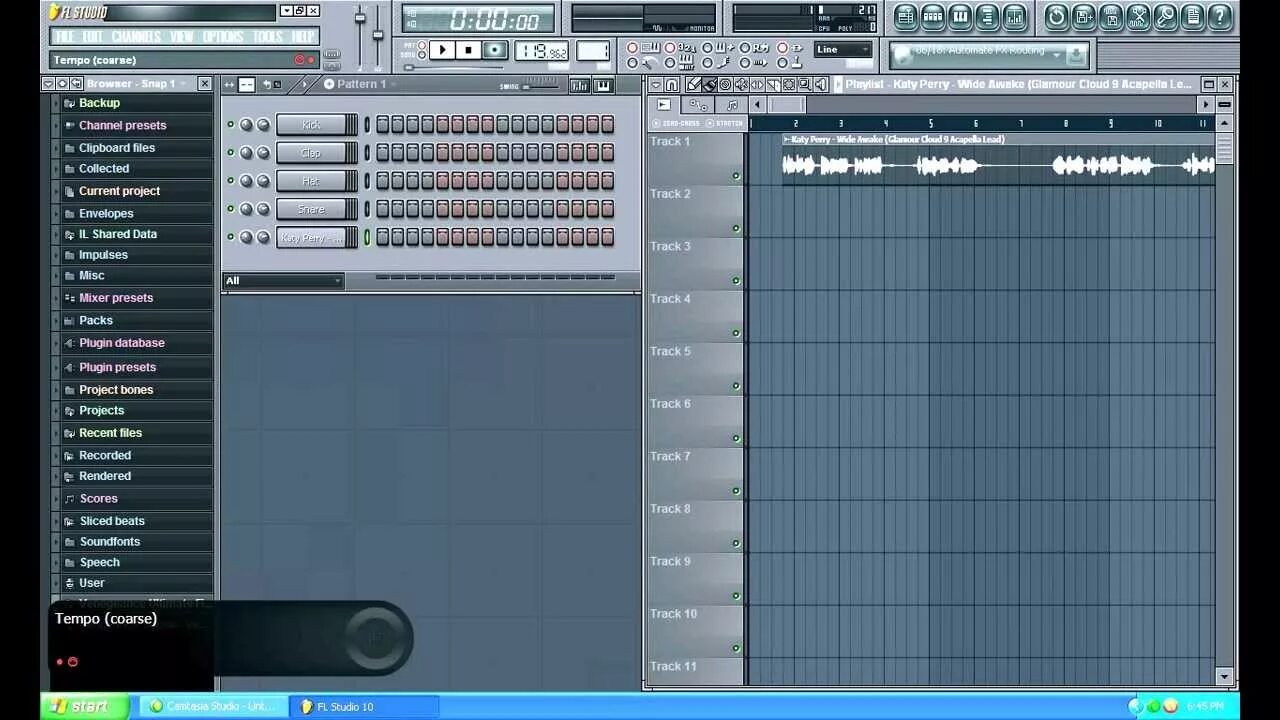Click the Help question mark icon
Screen dimensions: 1280x720
pos(1220,16)
